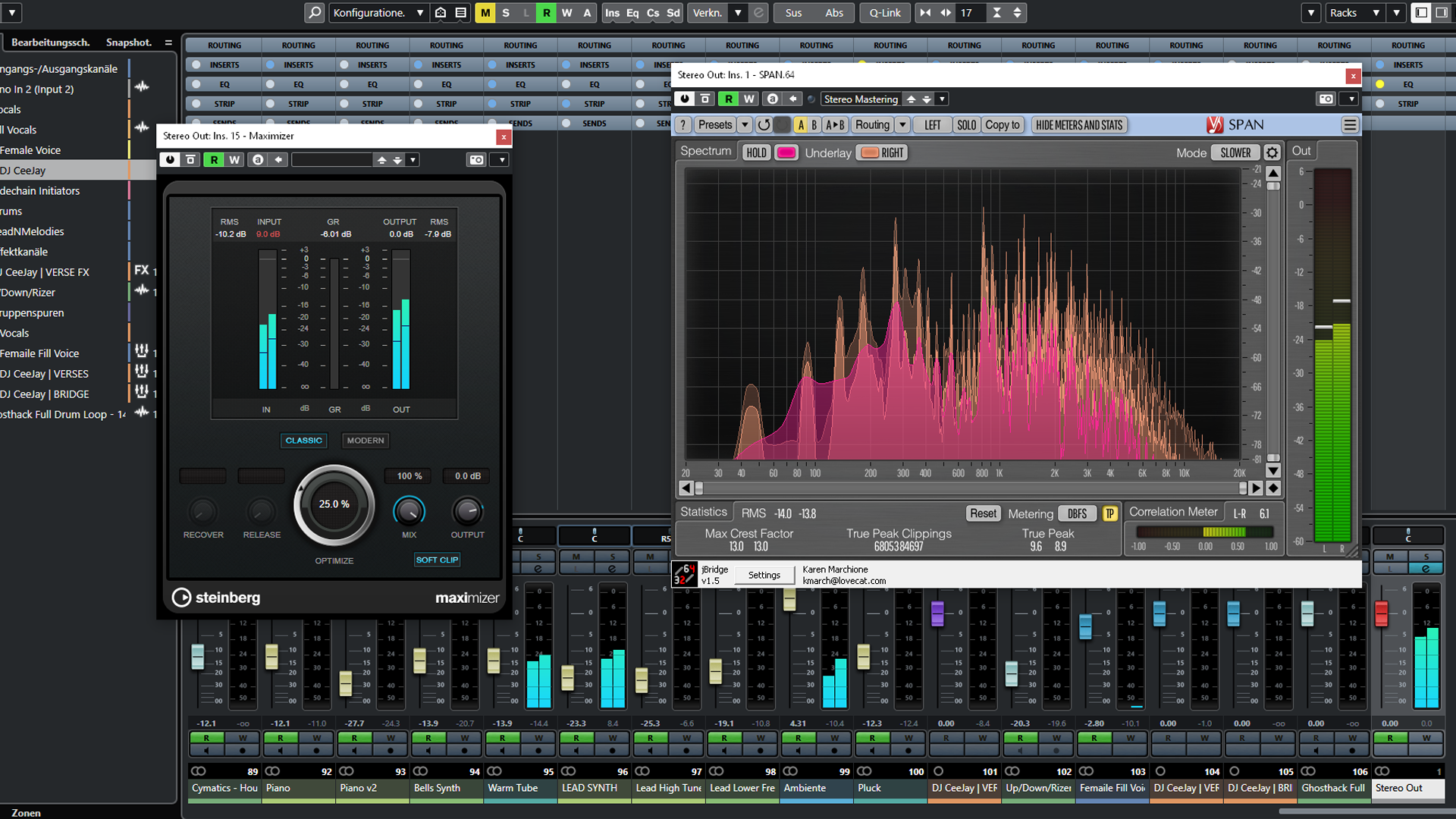Load next preset in Maximizer window
Viewport: 1456px width, 819px height.
397,160
